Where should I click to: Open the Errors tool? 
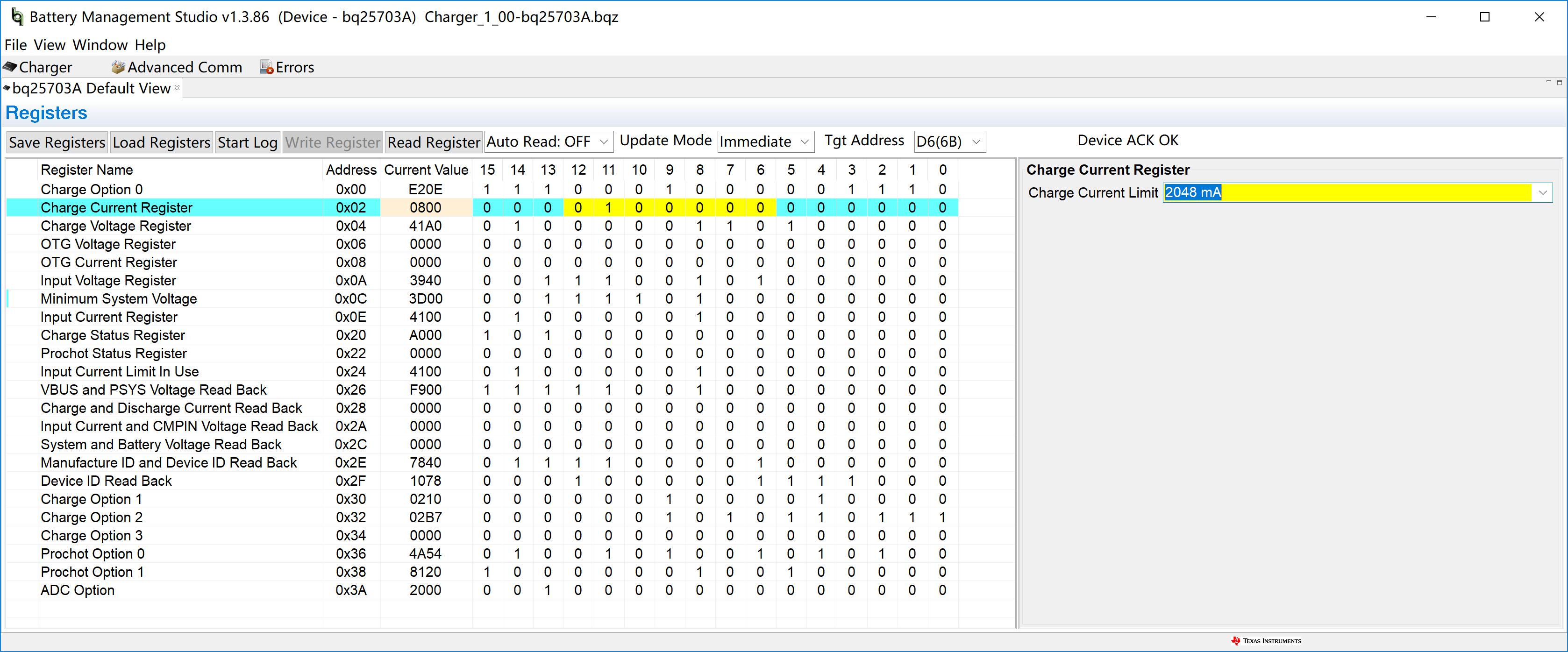click(x=287, y=67)
